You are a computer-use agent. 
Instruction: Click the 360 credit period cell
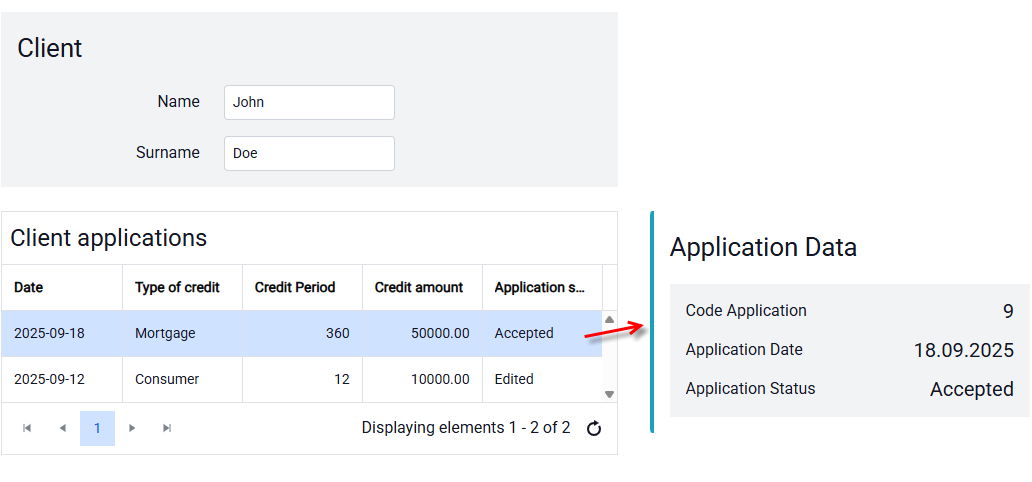tap(302, 333)
